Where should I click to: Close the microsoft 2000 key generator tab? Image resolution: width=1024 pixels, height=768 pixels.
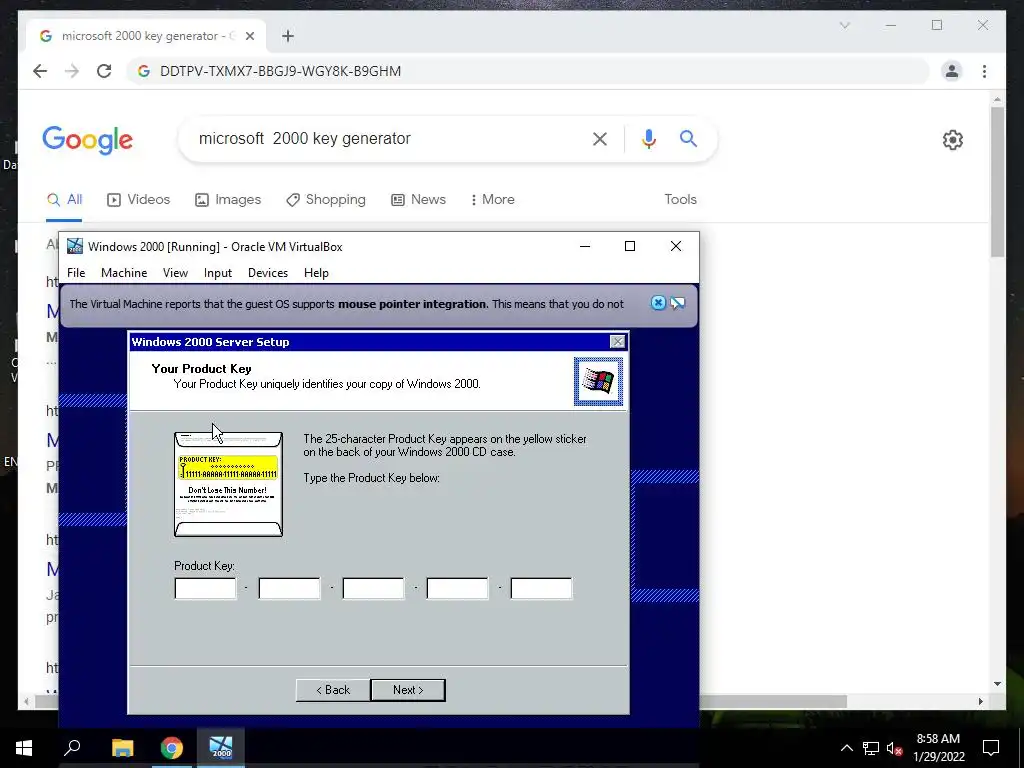pos(249,36)
